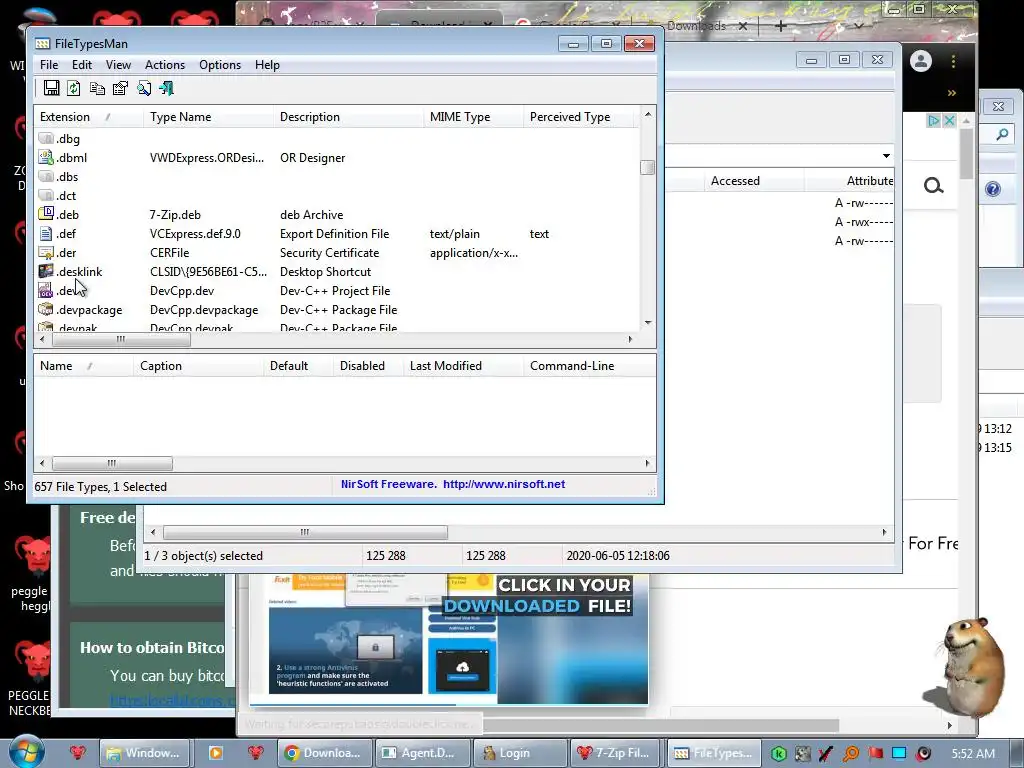Sort by Type Name column header
Image resolution: width=1024 pixels, height=768 pixels.
[x=208, y=117]
